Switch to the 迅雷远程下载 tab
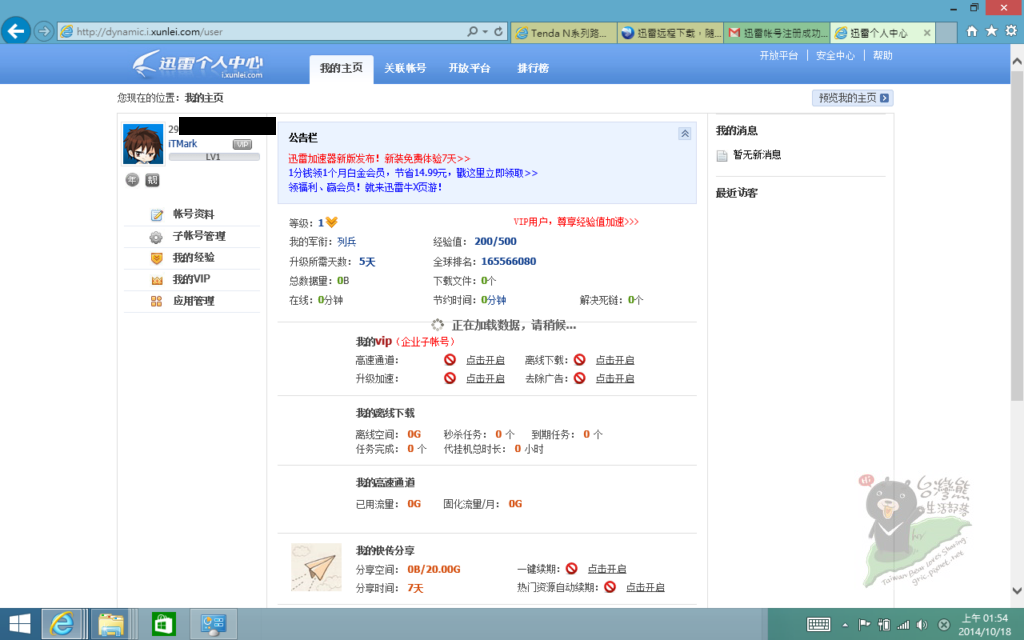The height and width of the screenshot is (640, 1024). point(671,33)
